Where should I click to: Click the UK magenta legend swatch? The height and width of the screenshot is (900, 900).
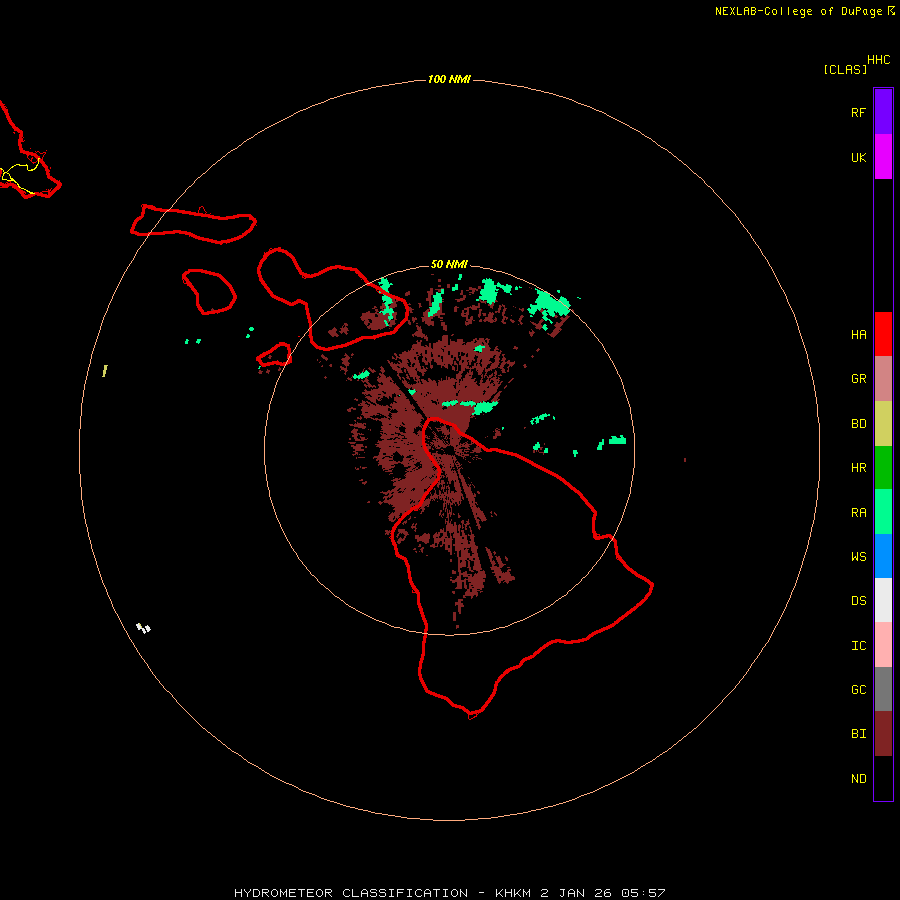883,157
